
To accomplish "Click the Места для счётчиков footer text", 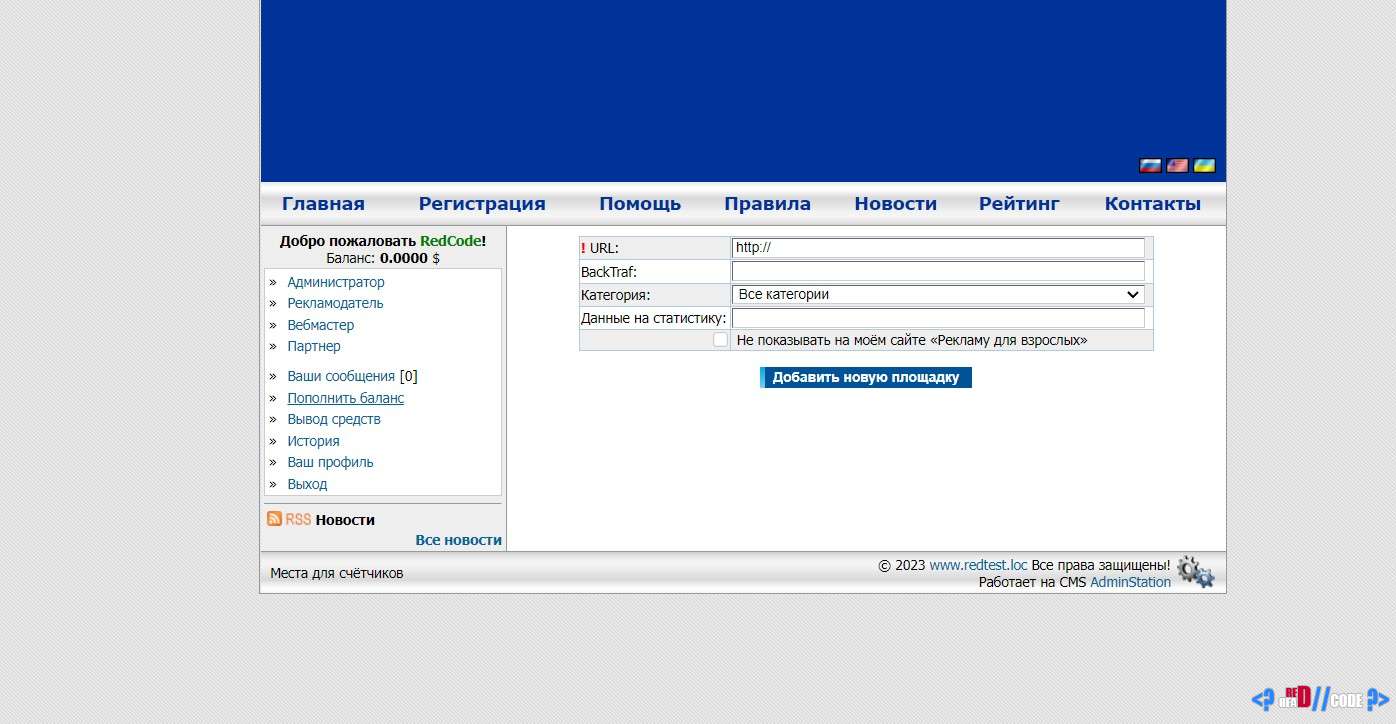I will (x=337, y=573).
